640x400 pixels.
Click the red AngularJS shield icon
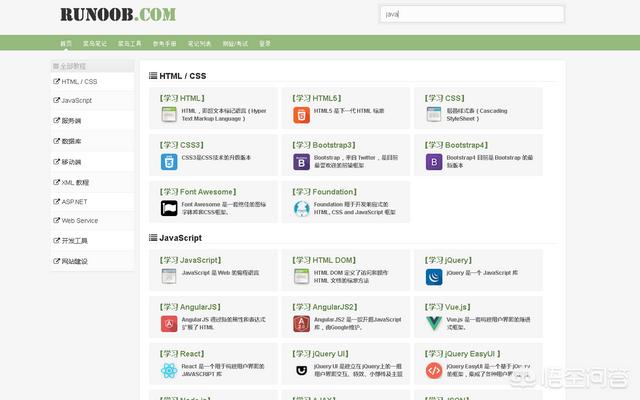point(169,324)
